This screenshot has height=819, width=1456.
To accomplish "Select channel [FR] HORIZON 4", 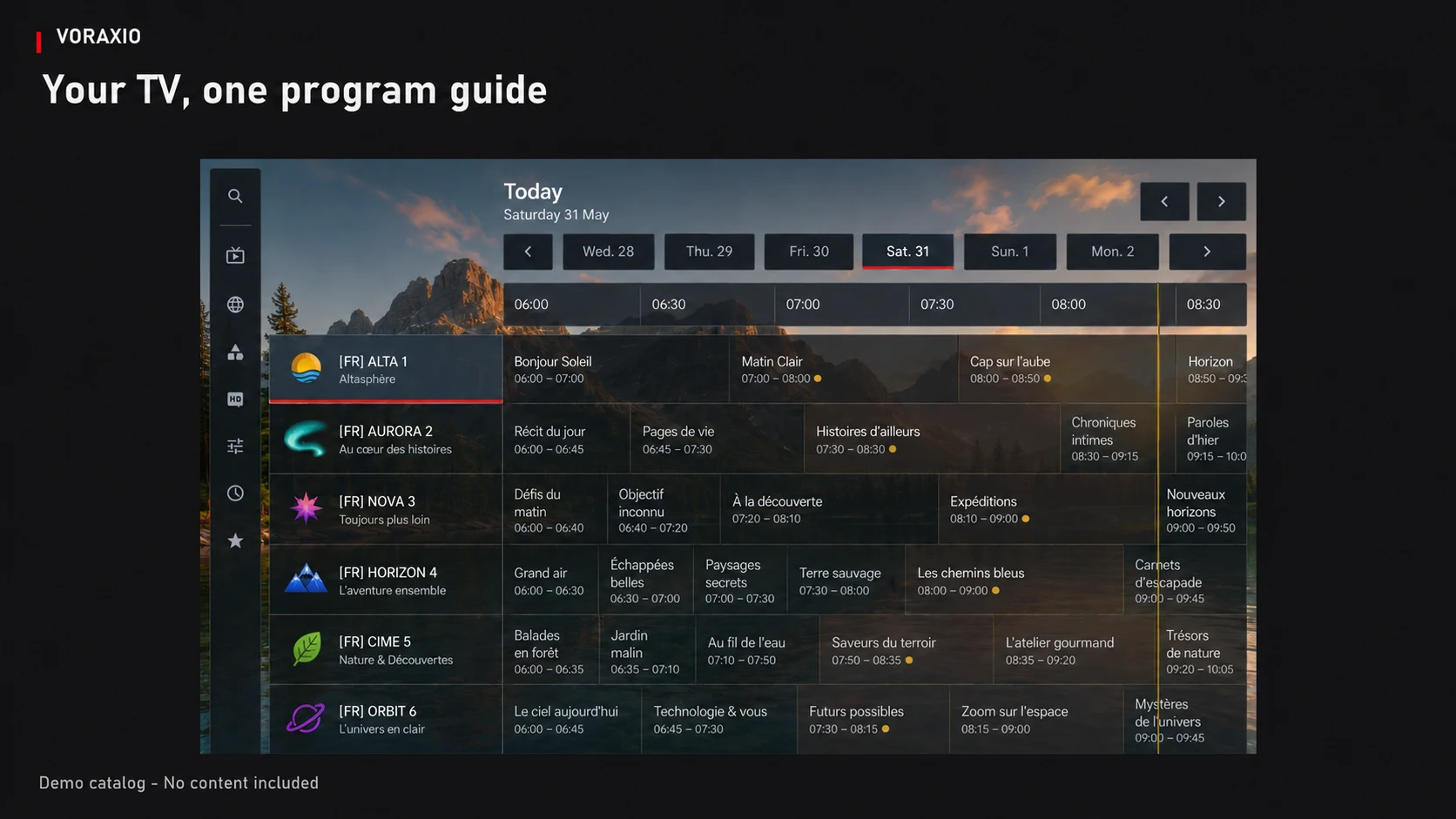I will (x=386, y=580).
